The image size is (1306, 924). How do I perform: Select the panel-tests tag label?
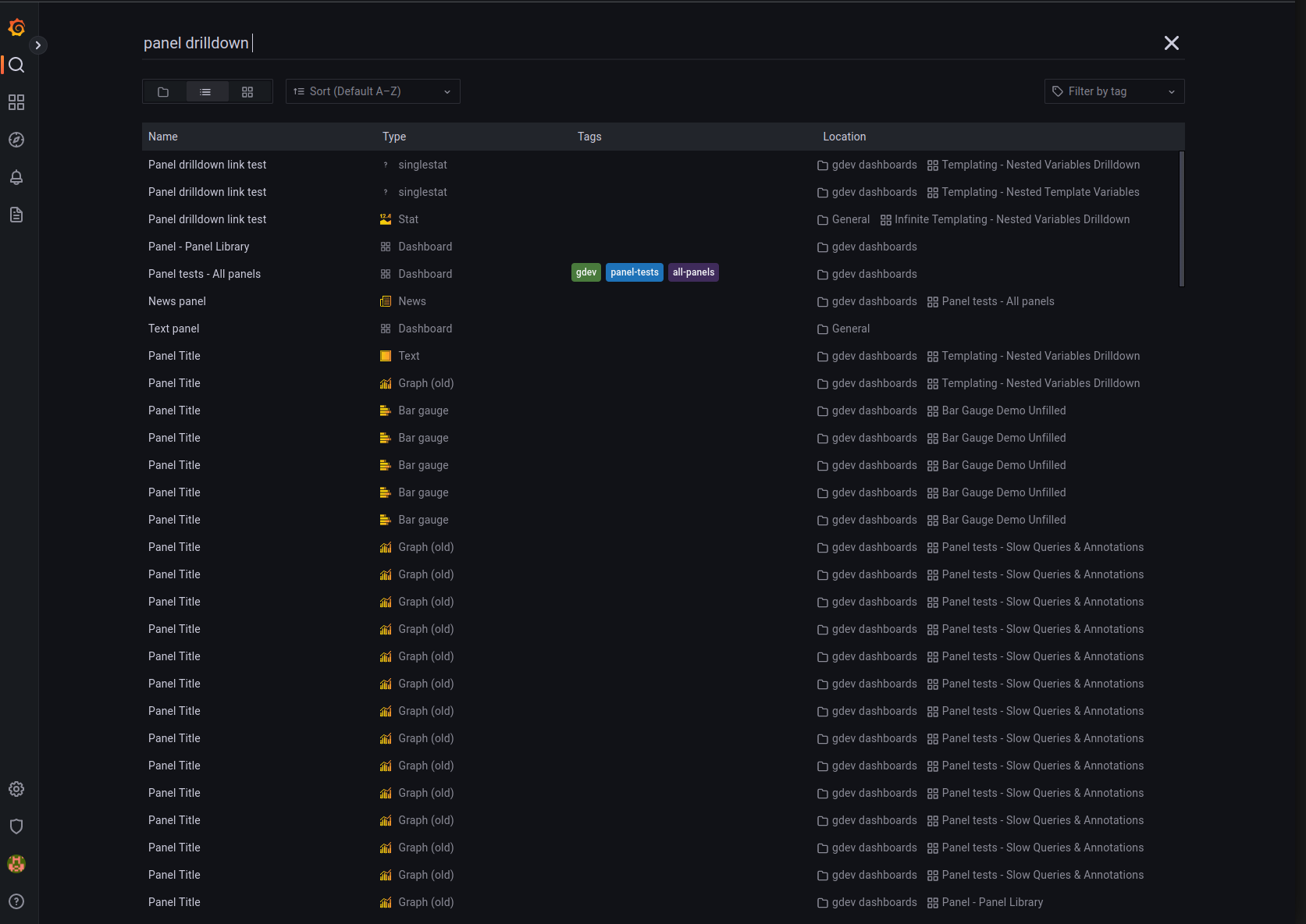coord(634,272)
